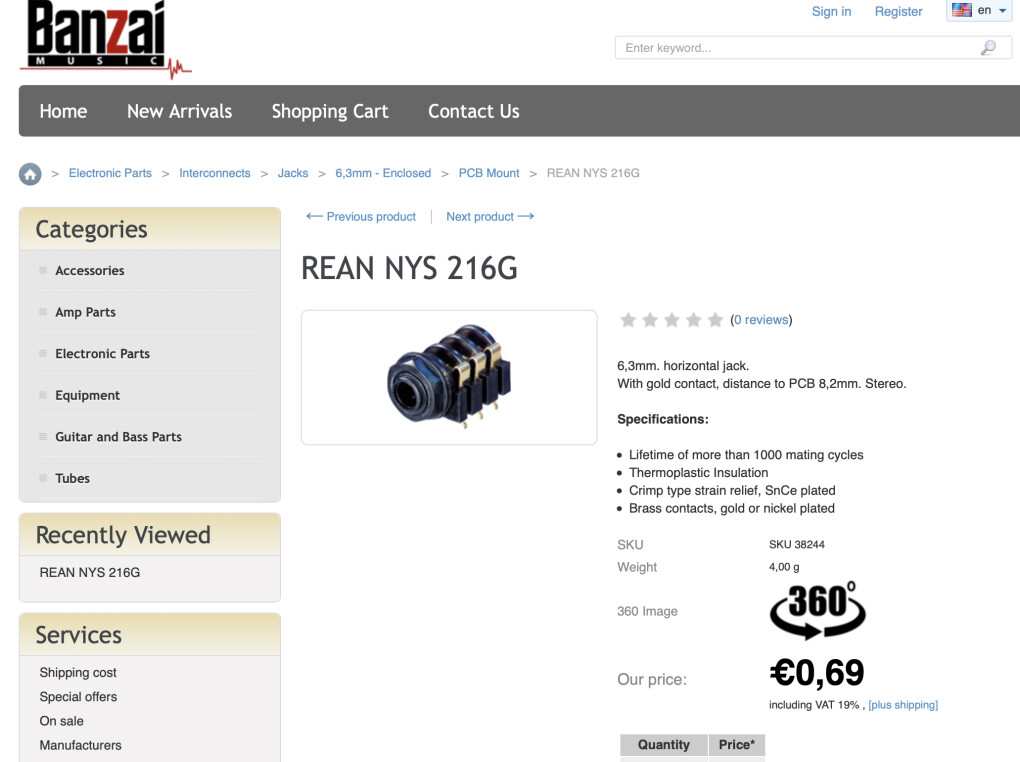Go to Interconnects breadcrumb
The height and width of the screenshot is (762, 1020).
pyautogui.click(x=215, y=173)
